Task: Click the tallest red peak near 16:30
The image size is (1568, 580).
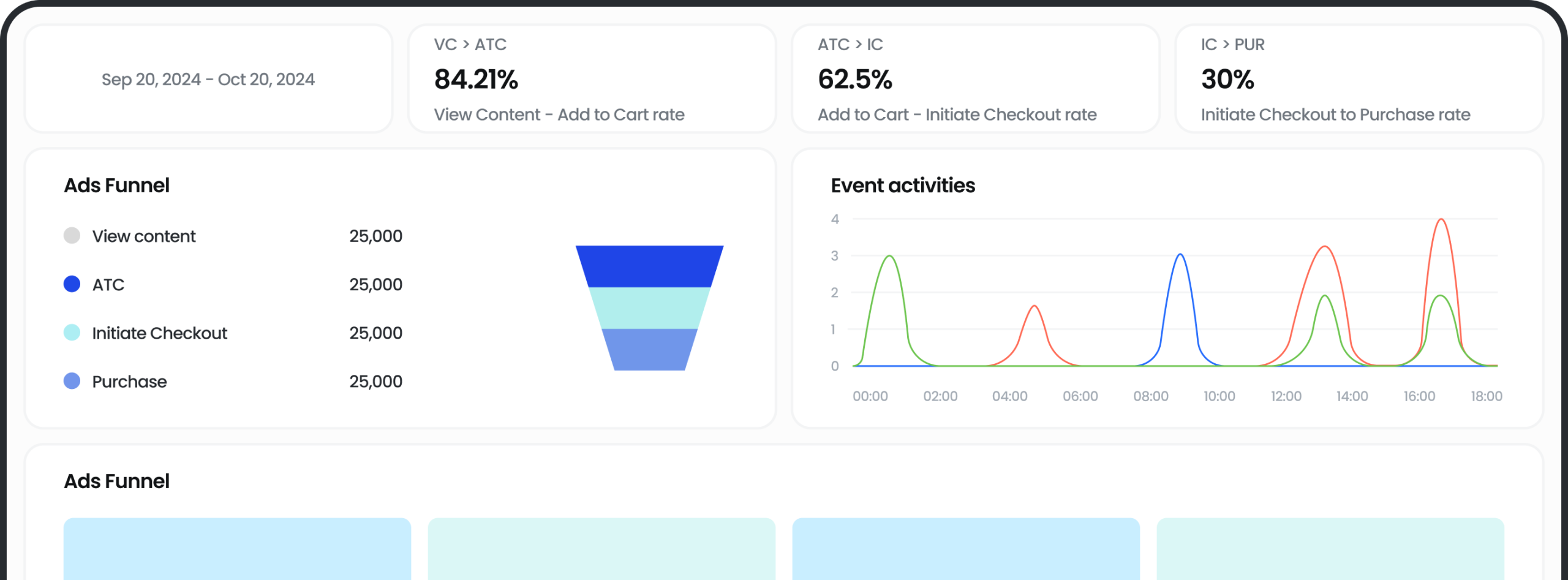Action: pos(1441,220)
